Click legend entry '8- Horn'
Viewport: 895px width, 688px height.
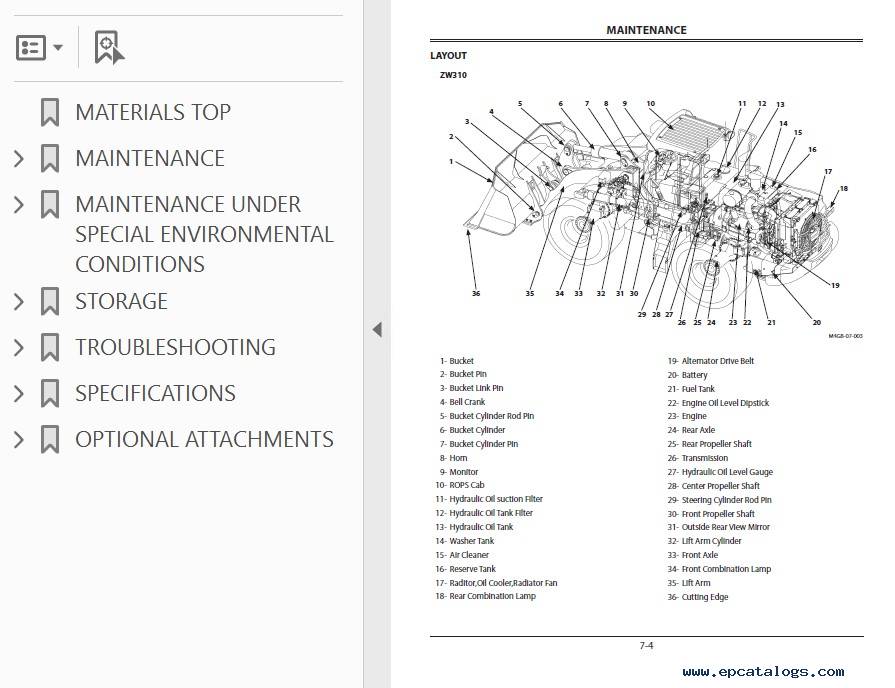coord(453,458)
